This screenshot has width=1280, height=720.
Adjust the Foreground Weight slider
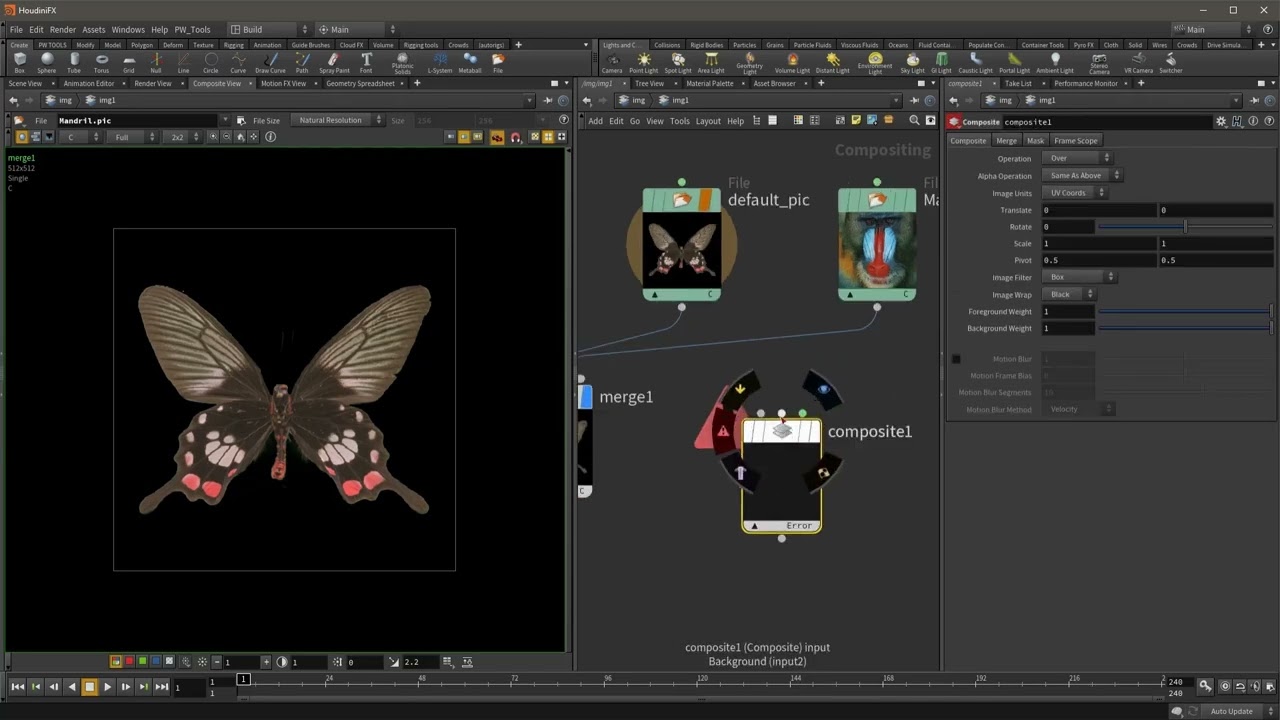click(x=1185, y=311)
